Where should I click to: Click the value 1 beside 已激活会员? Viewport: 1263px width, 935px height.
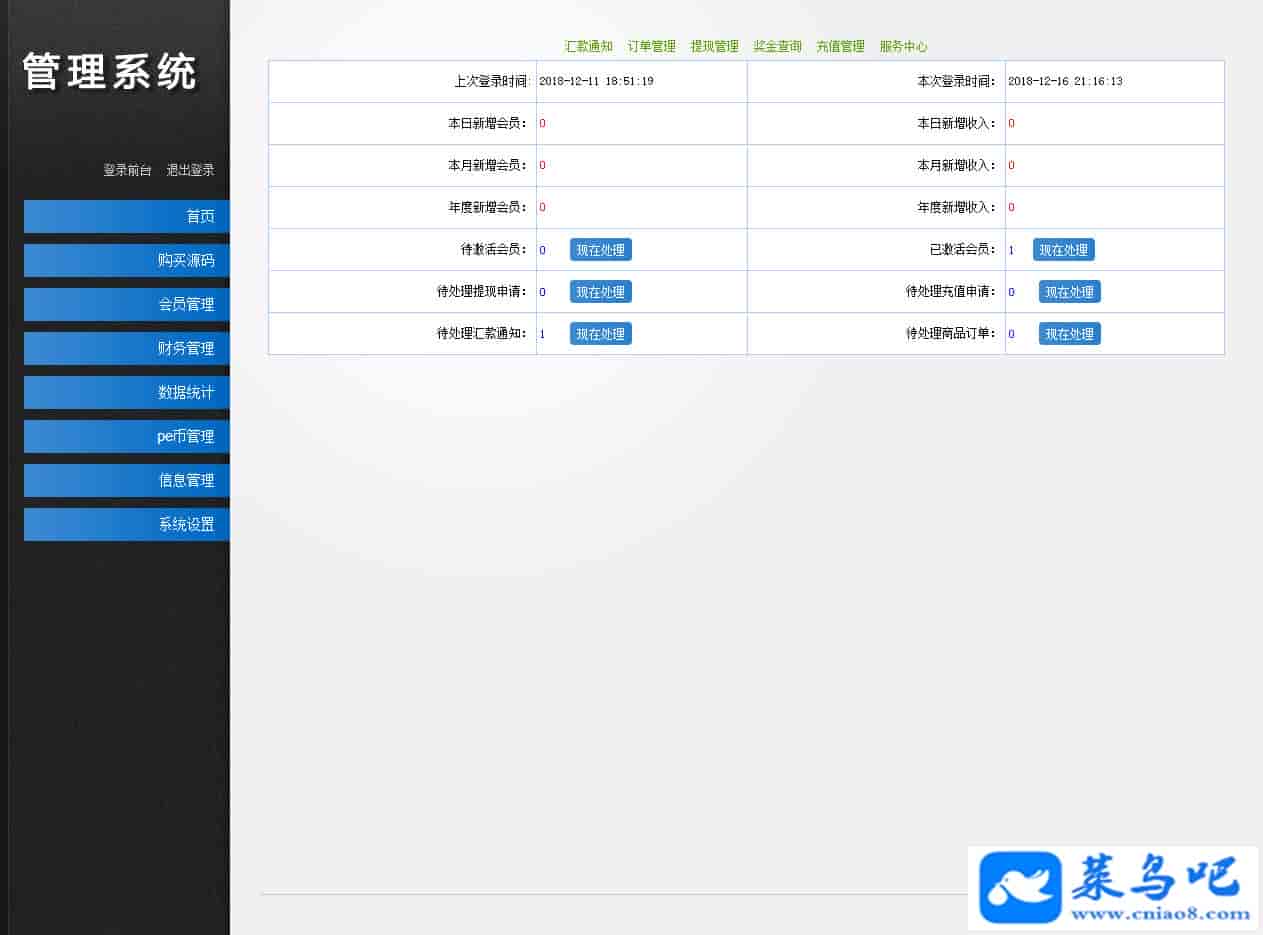1011,250
